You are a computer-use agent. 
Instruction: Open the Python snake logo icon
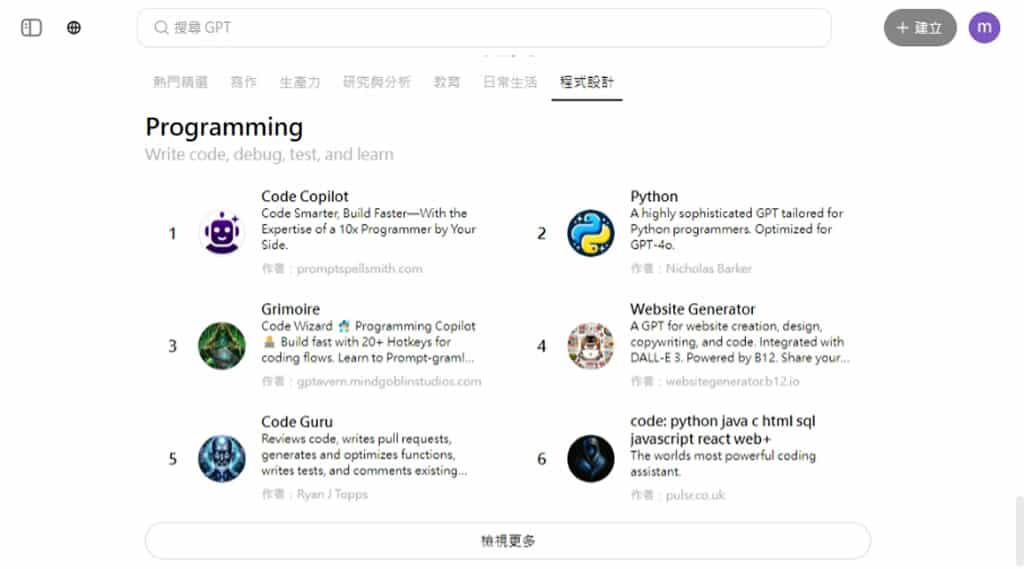590,233
